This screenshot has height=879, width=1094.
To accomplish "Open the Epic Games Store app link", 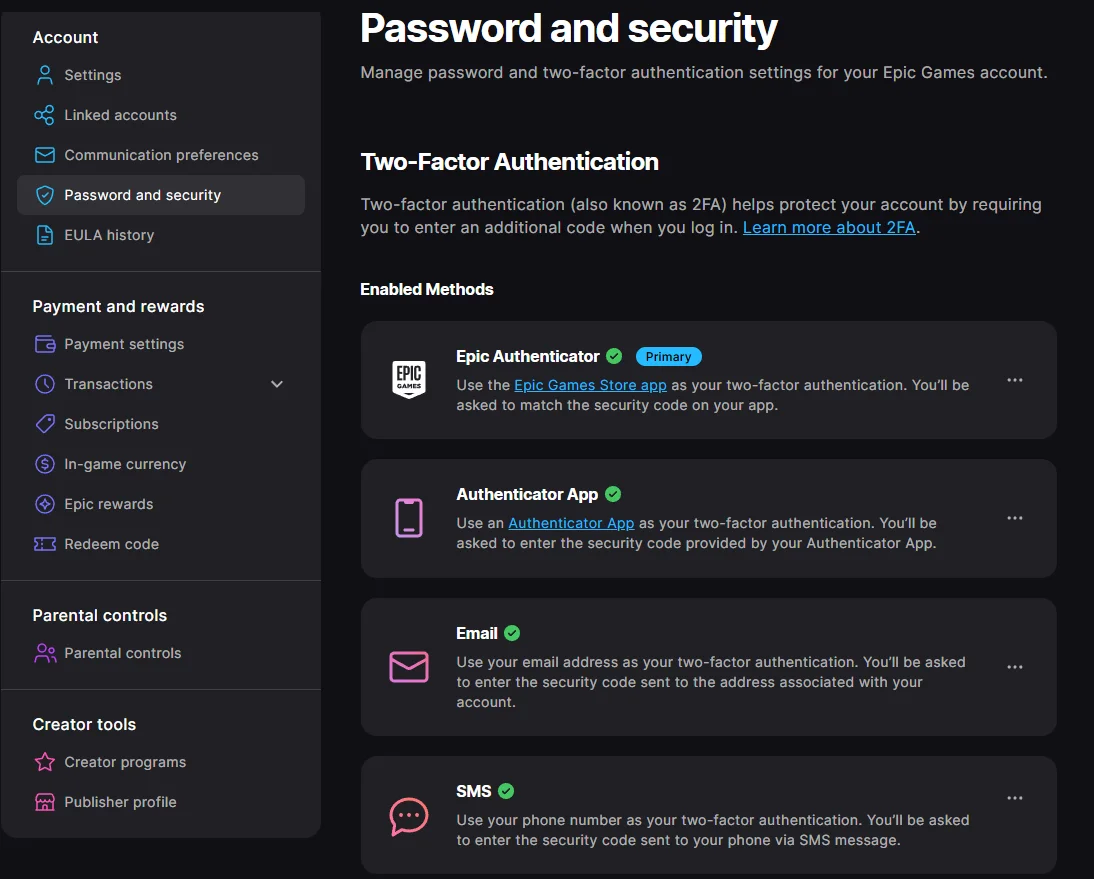I will [x=590, y=385].
